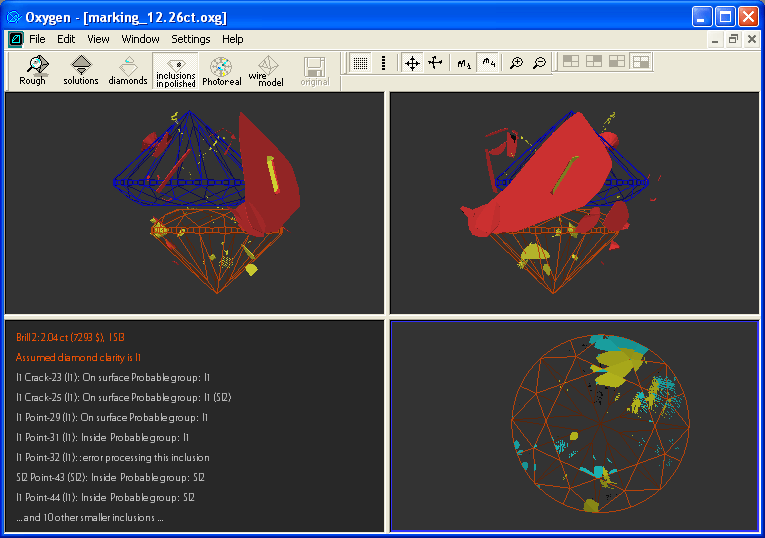Click the zoom out magnifier icon
Image resolution: width=765 pixels, height=538 pixels.
pyautogui.click(x=540, y=63)
